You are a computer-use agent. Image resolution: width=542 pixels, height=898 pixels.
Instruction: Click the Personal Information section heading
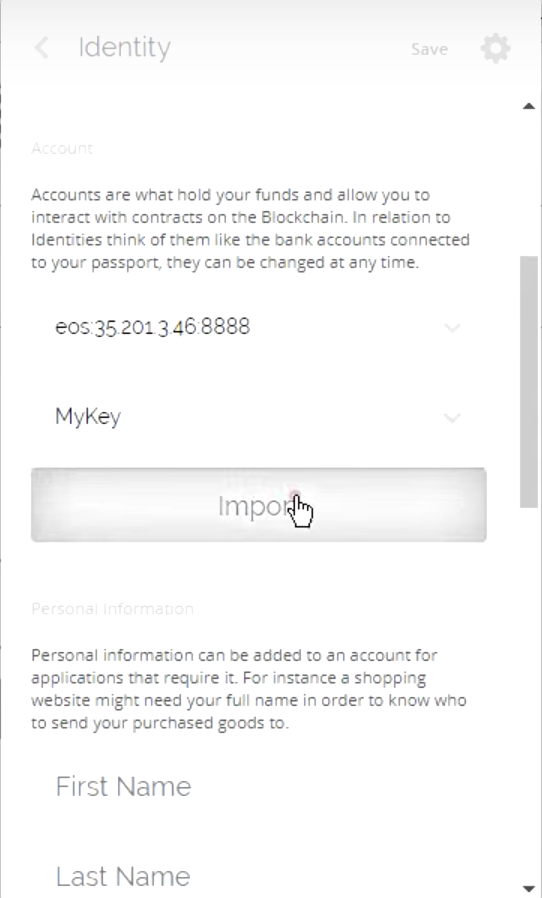112,608
